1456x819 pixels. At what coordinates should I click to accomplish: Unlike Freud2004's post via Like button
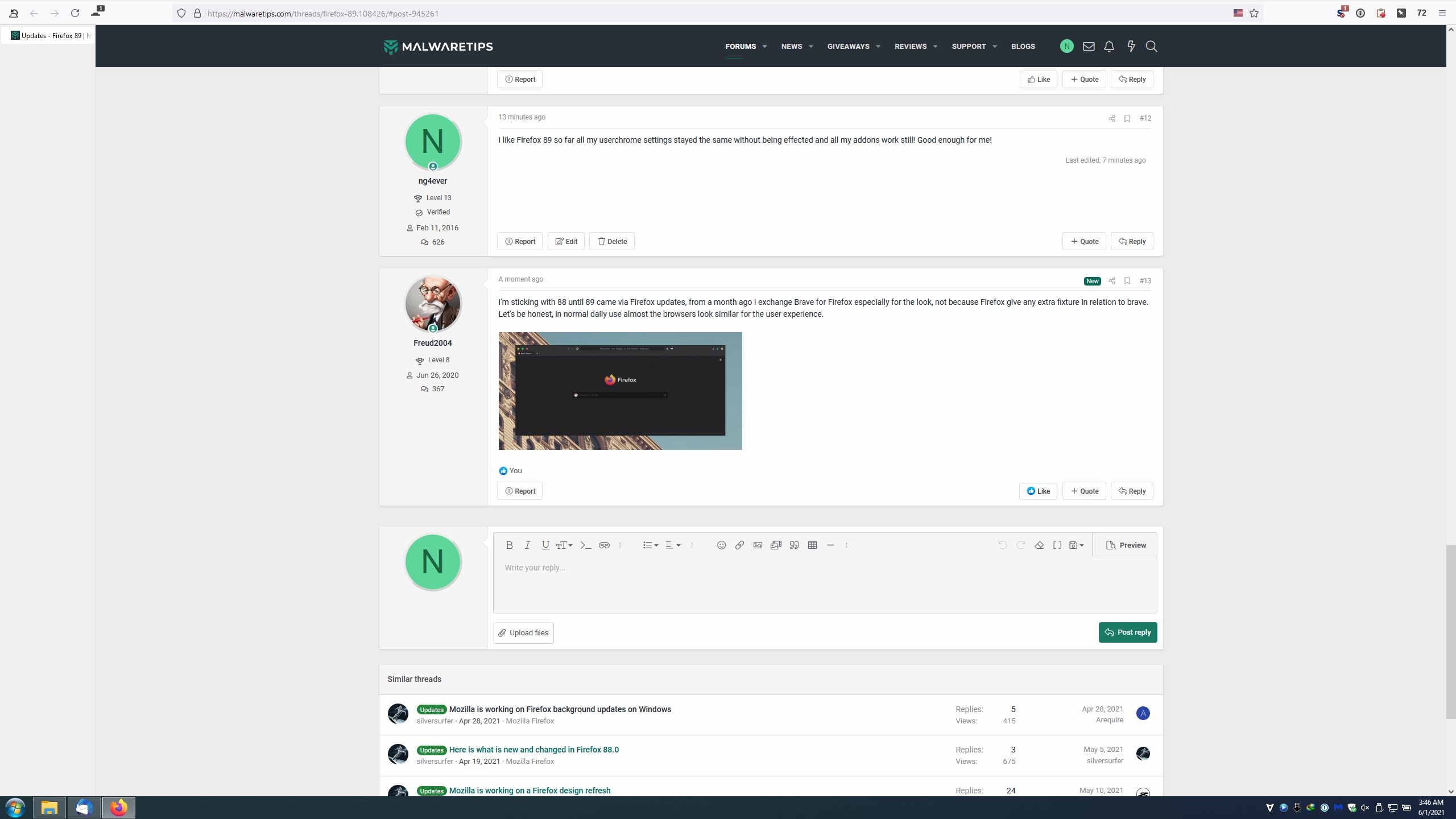pos(1038,491)
